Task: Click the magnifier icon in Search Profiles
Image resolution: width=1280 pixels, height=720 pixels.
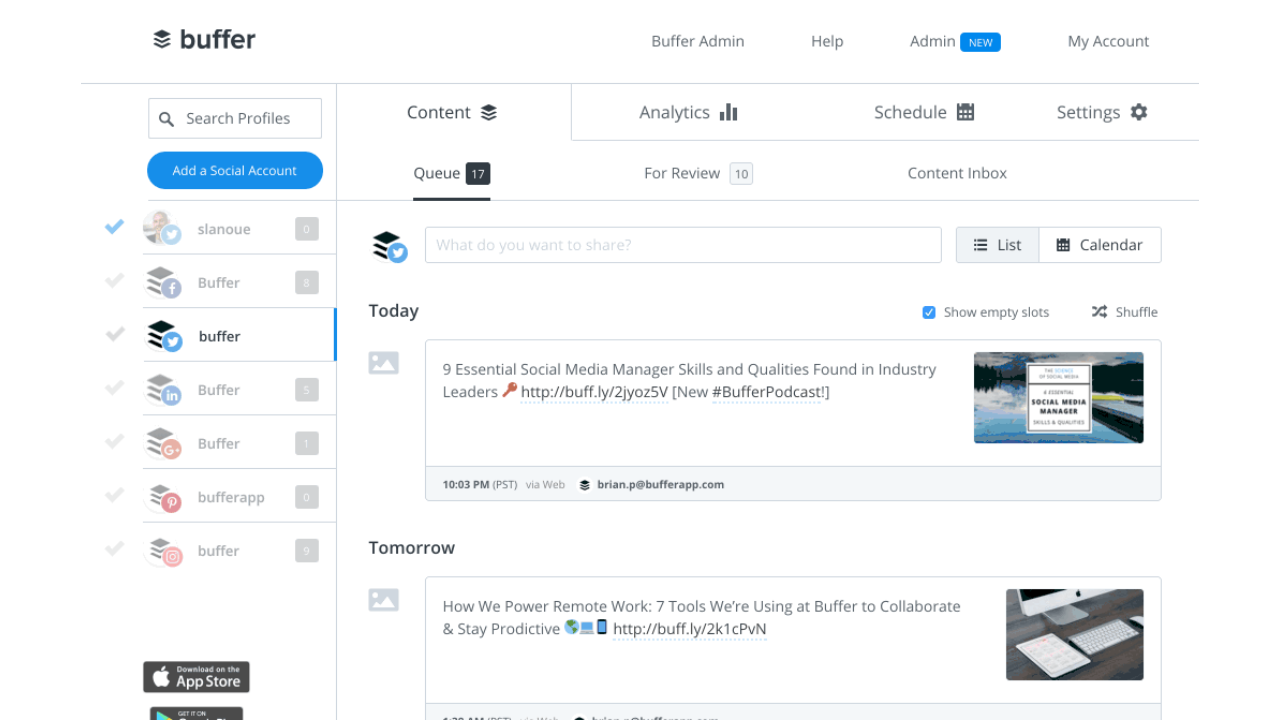Action: (167, 118)
